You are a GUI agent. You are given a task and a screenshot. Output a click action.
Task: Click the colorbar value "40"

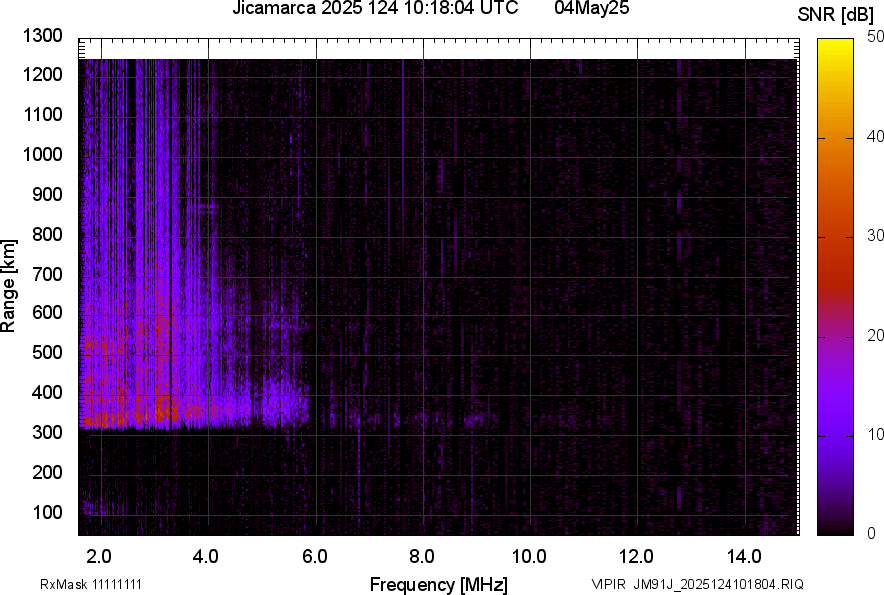click(x=876, y=136)
